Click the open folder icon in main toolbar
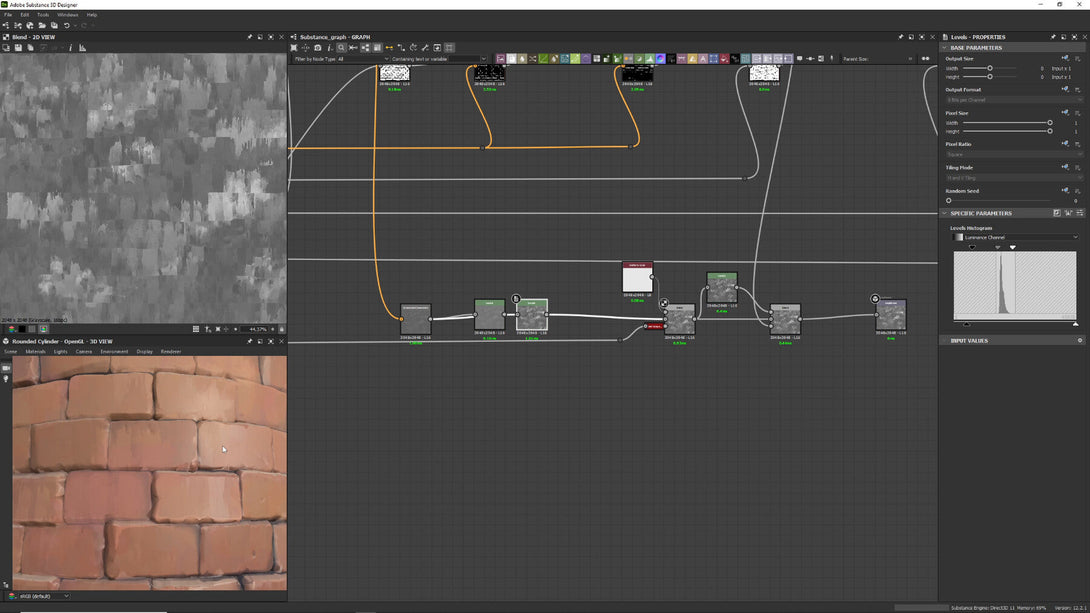 point(42,26)
